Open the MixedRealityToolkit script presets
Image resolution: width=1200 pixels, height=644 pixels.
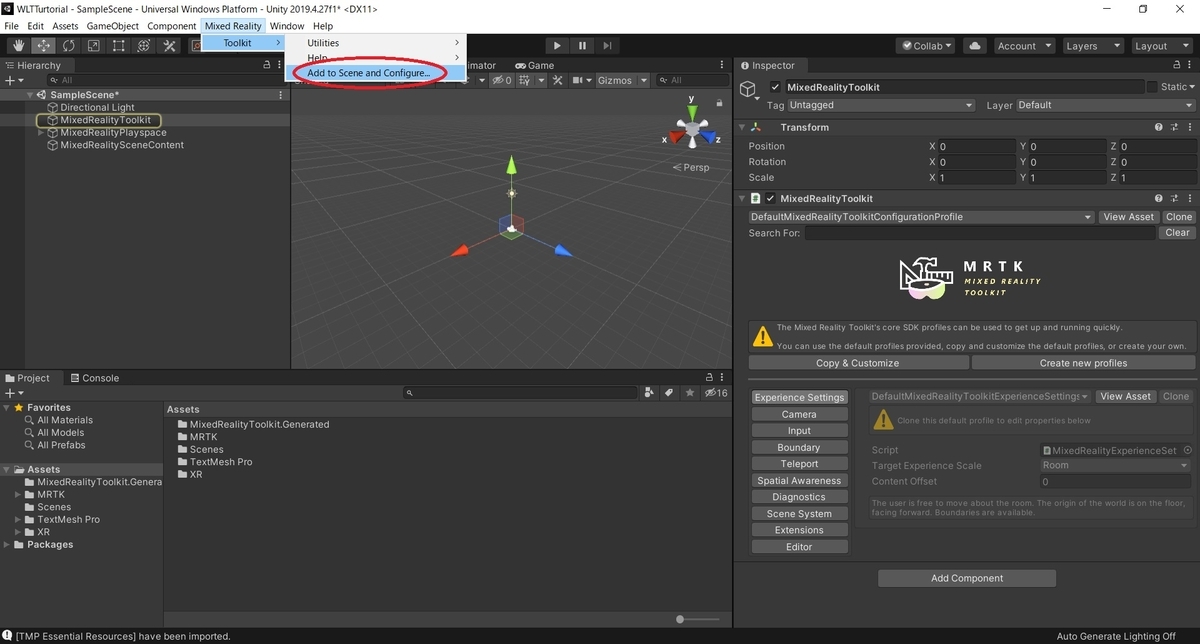tap(1173, 199)
